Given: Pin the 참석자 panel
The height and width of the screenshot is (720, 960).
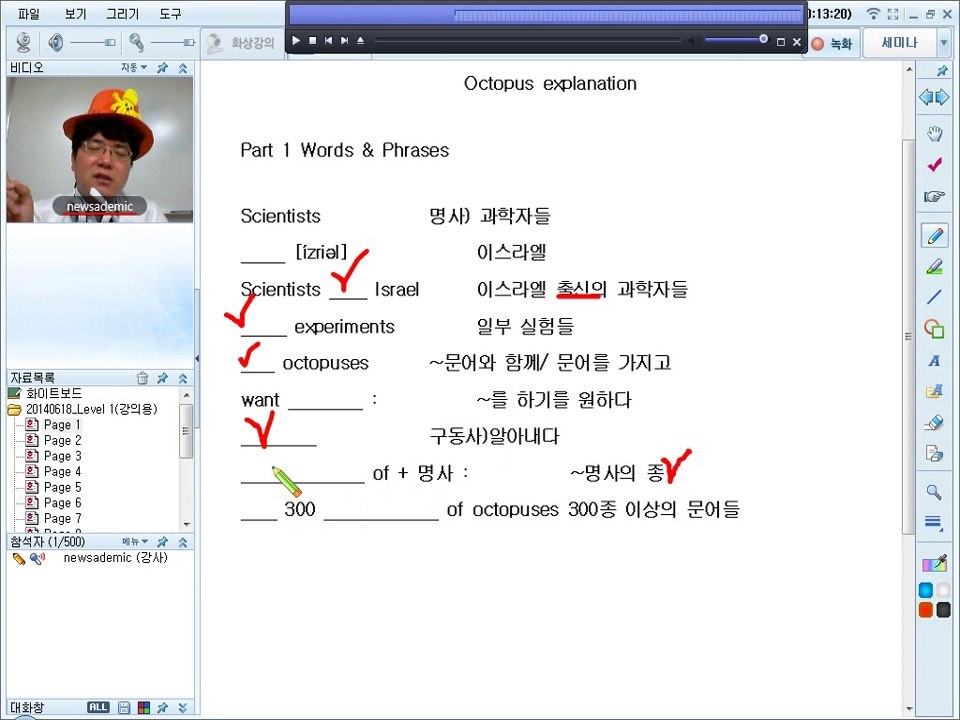Looking at the screenshot, I should click(162, 542).
